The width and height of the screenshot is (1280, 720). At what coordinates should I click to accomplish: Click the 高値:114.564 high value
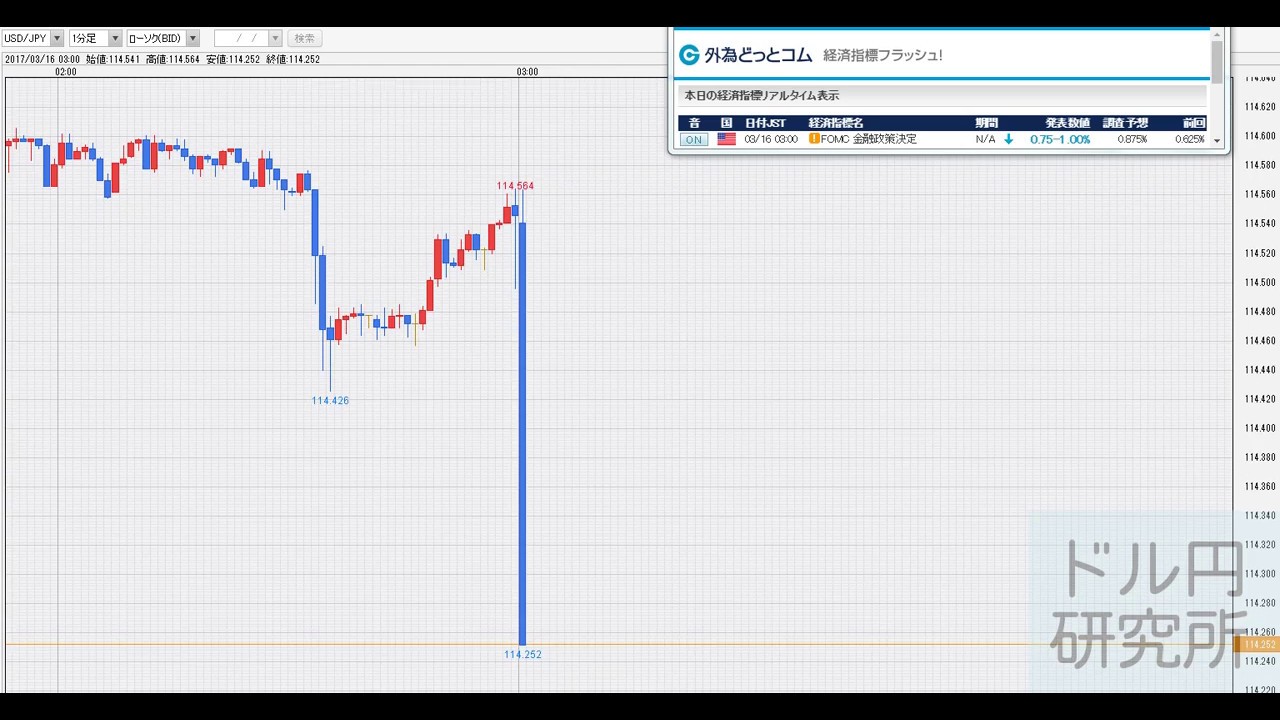[172, 59]
